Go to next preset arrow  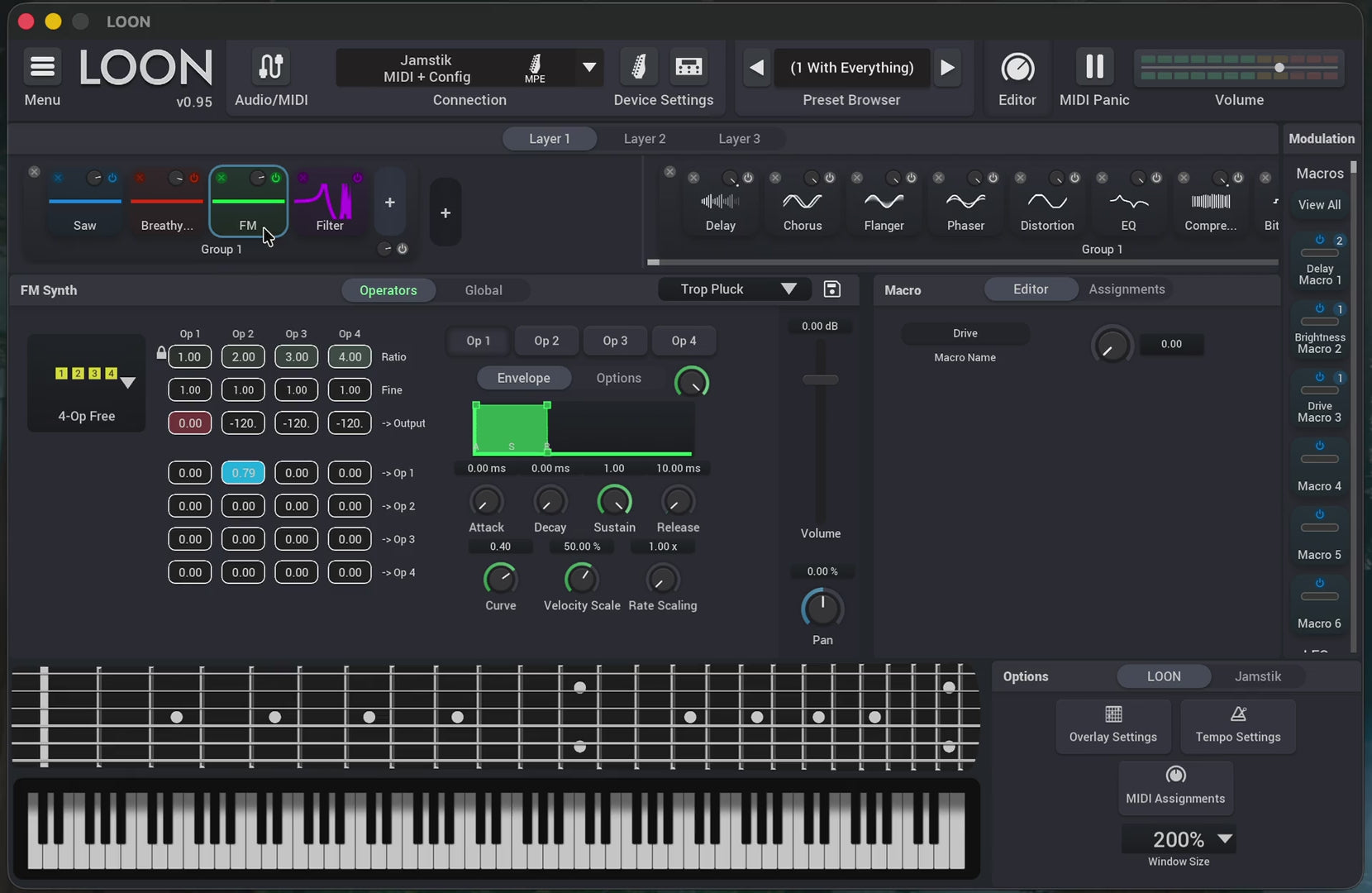pos(947,67)
